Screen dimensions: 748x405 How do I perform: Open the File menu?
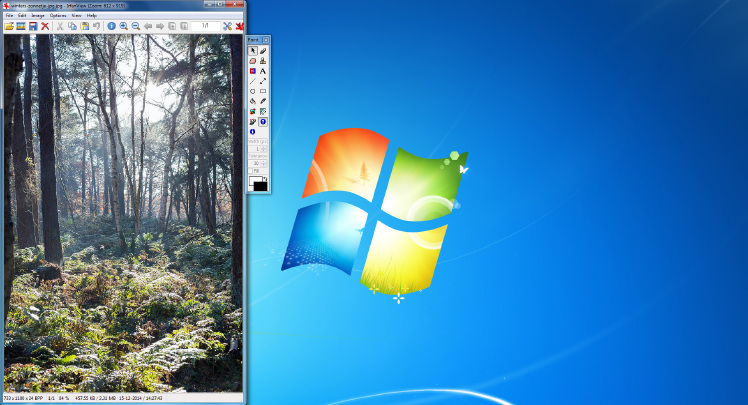[x=10, y=15]
